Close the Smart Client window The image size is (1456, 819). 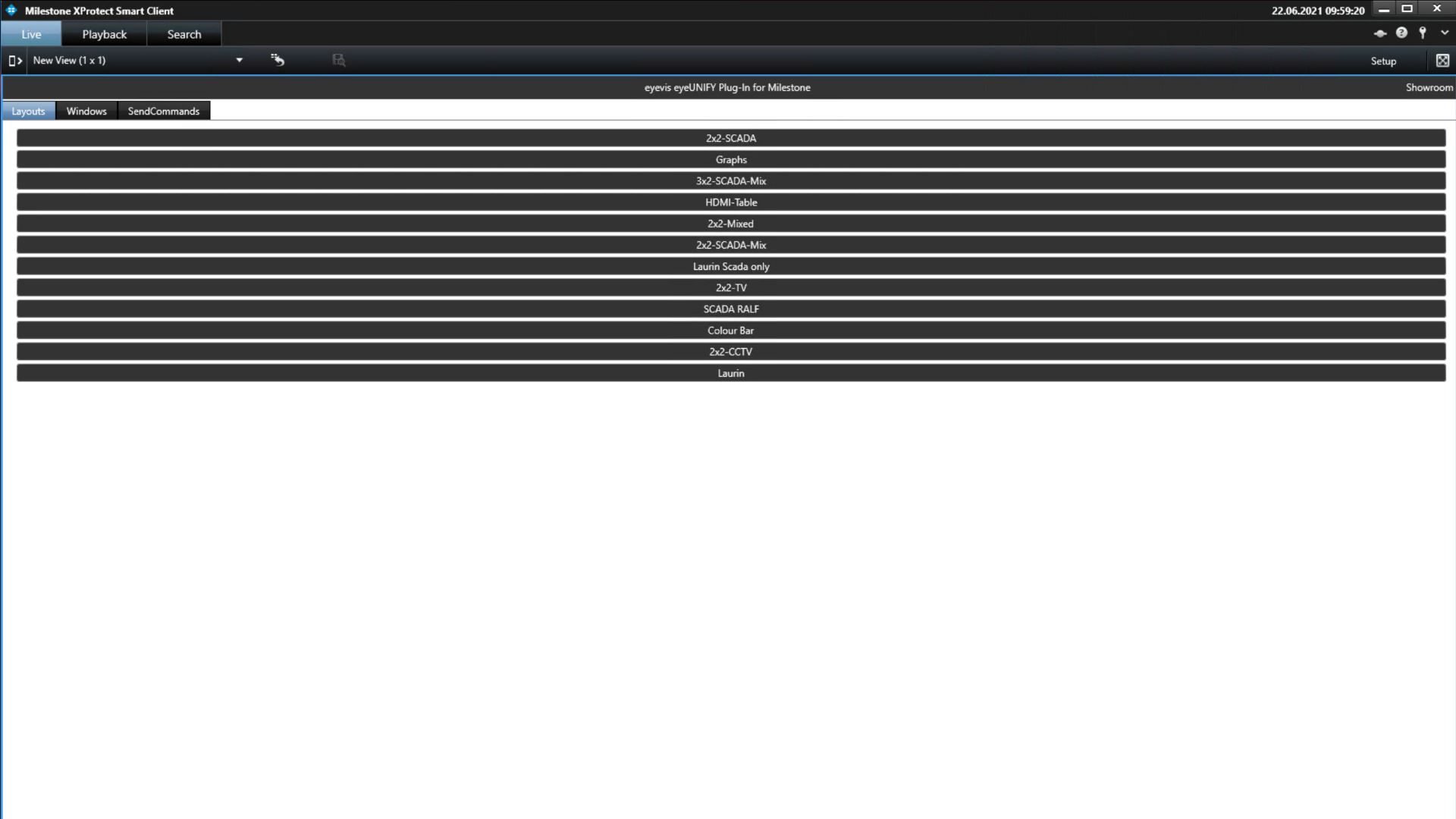click(1437, 9)
